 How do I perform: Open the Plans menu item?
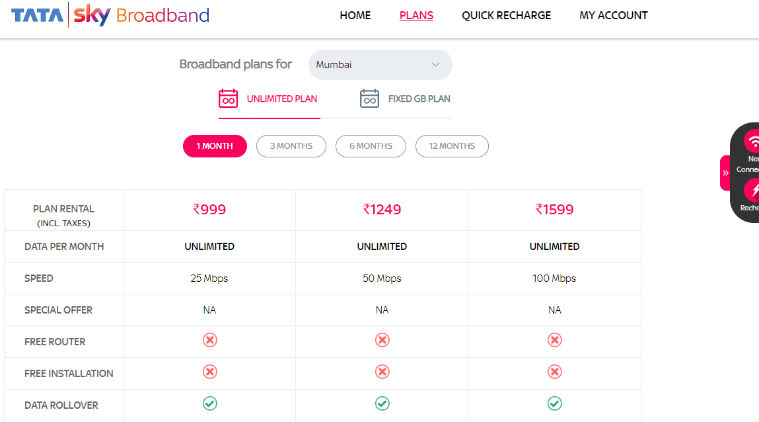tap(416, 15)
